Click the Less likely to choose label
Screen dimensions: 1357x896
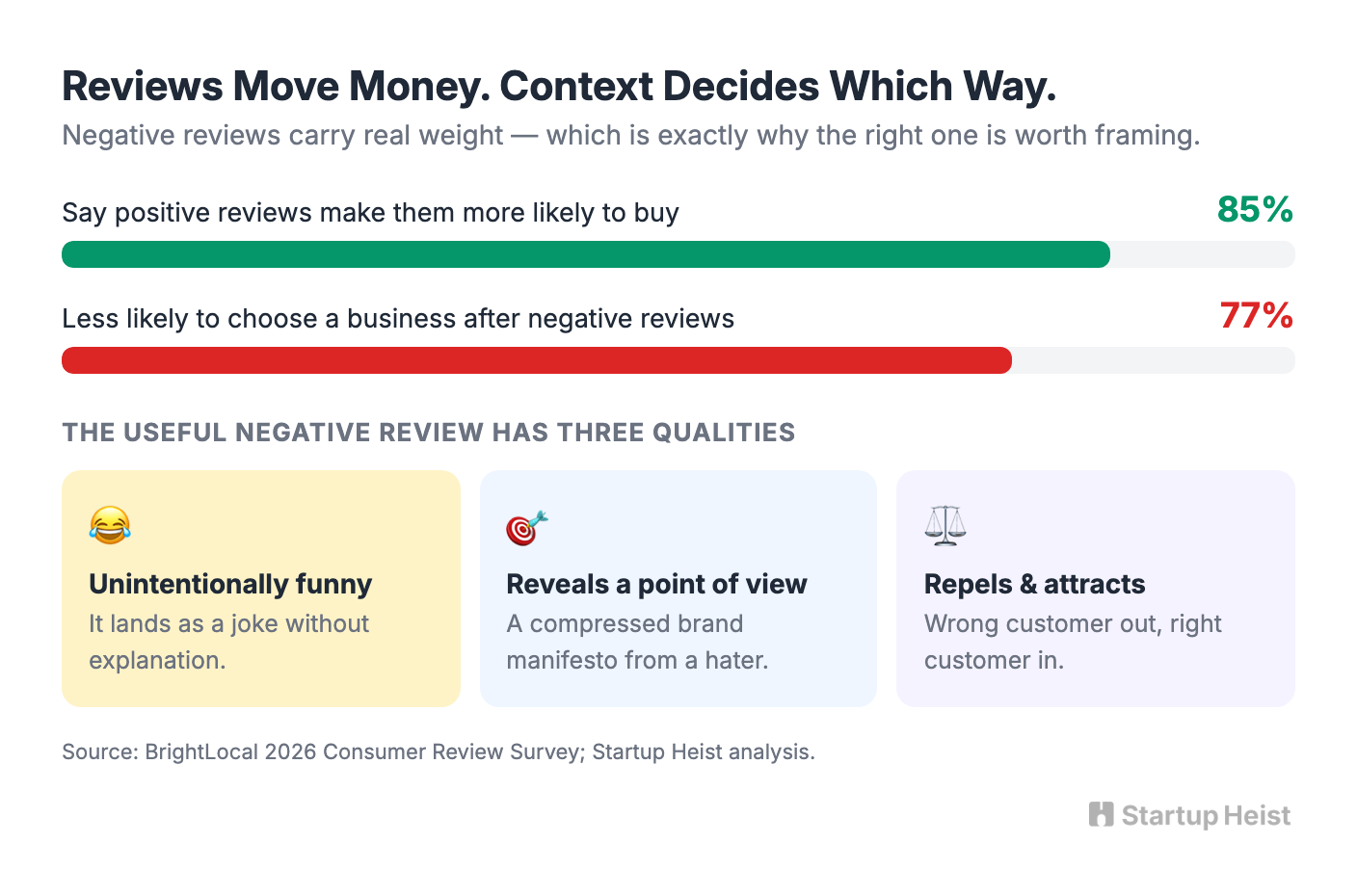click(x=398, y=318)
